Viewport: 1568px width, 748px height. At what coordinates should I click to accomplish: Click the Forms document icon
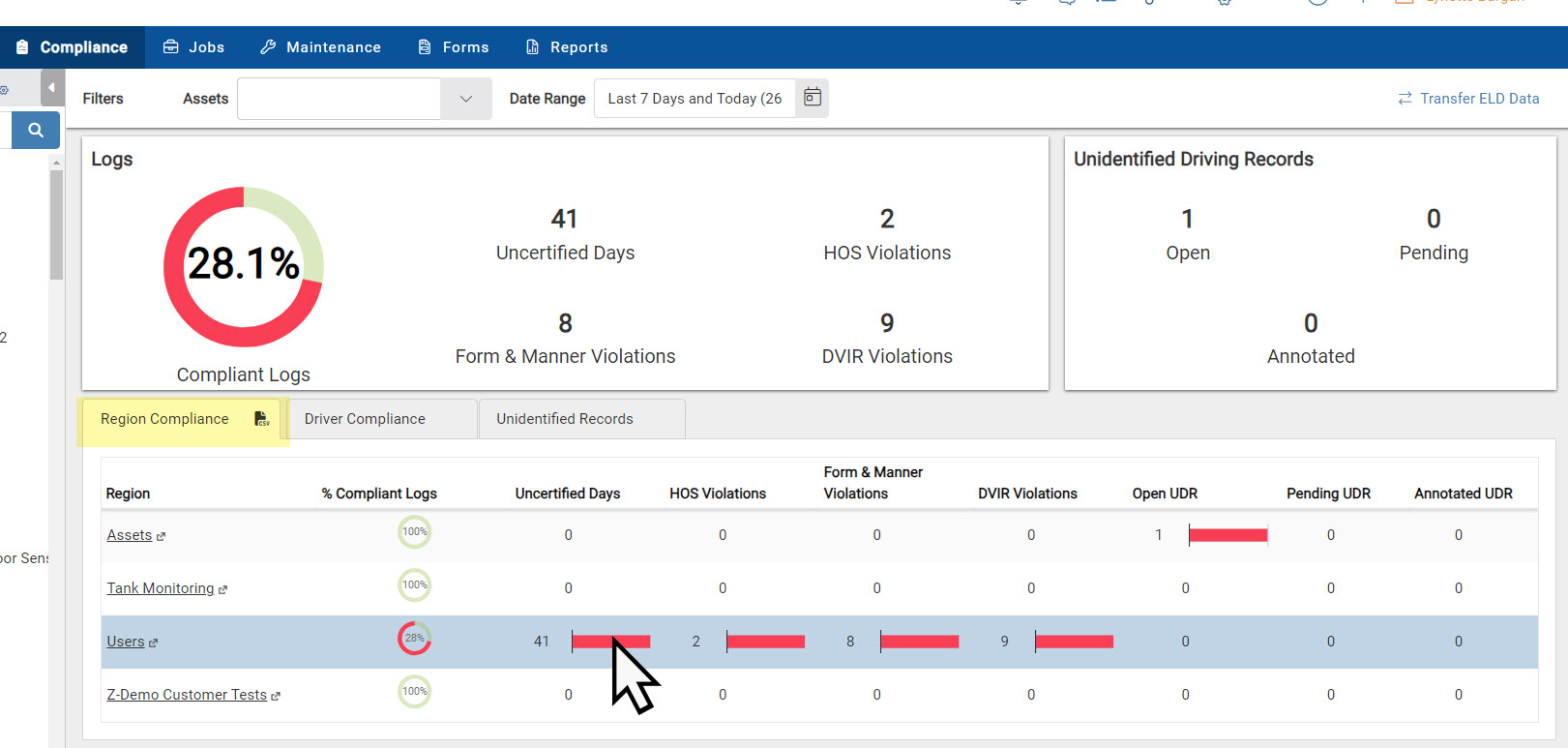424,46
